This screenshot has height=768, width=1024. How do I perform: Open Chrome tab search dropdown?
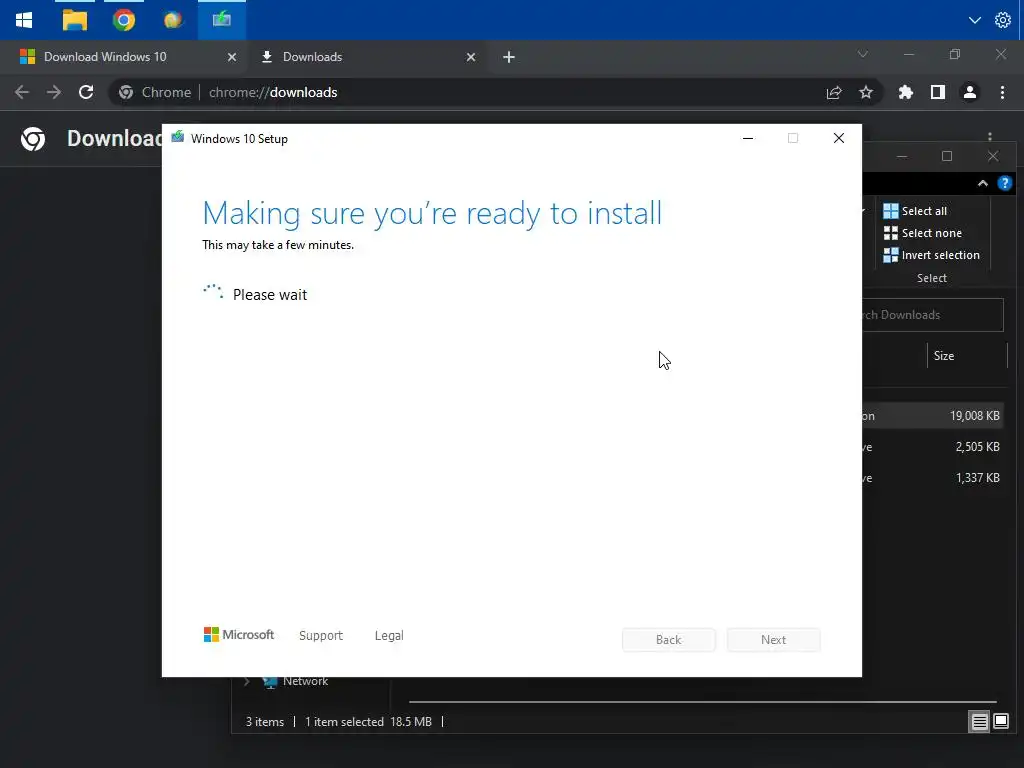click(x=863, y=54)
